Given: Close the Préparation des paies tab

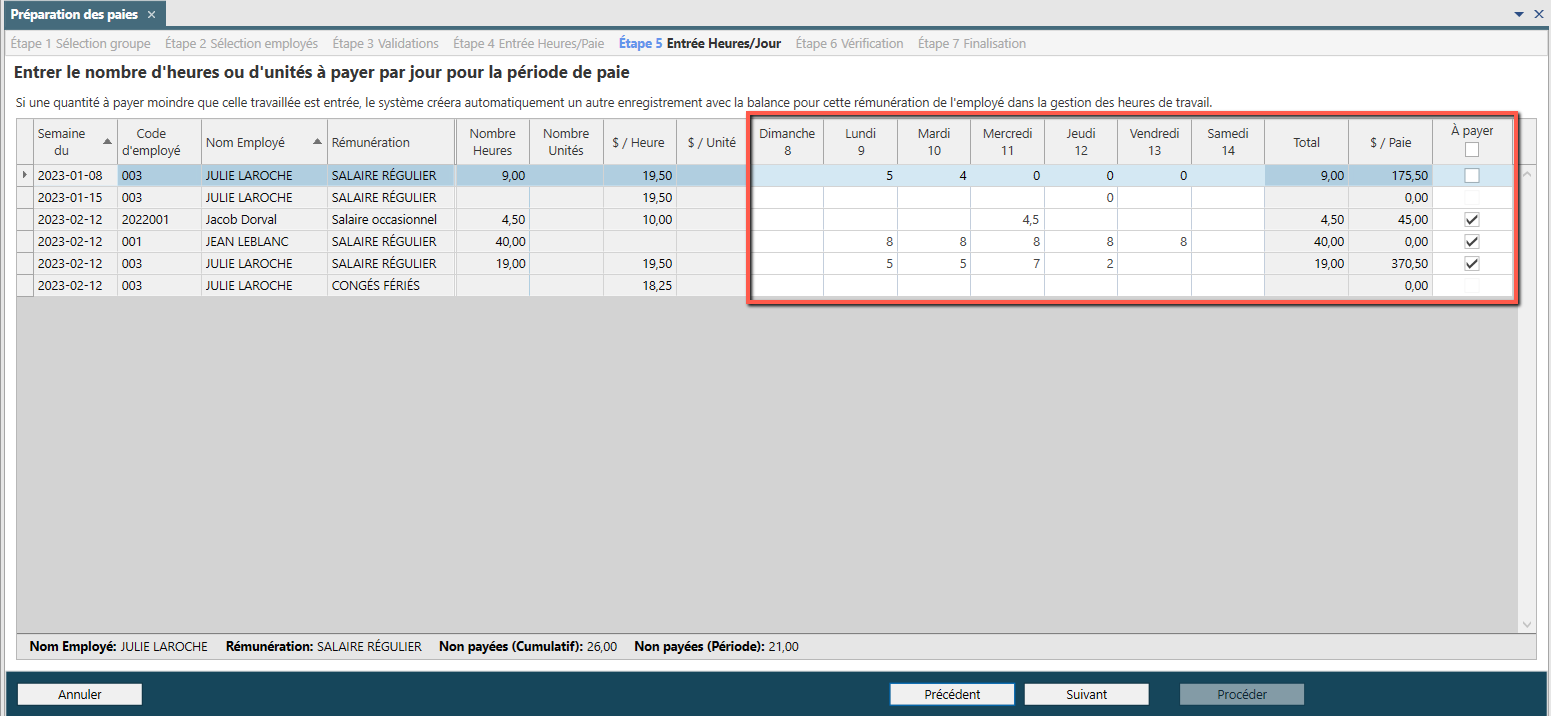Looking at the screenshot, I should click(x=151, y=14).
